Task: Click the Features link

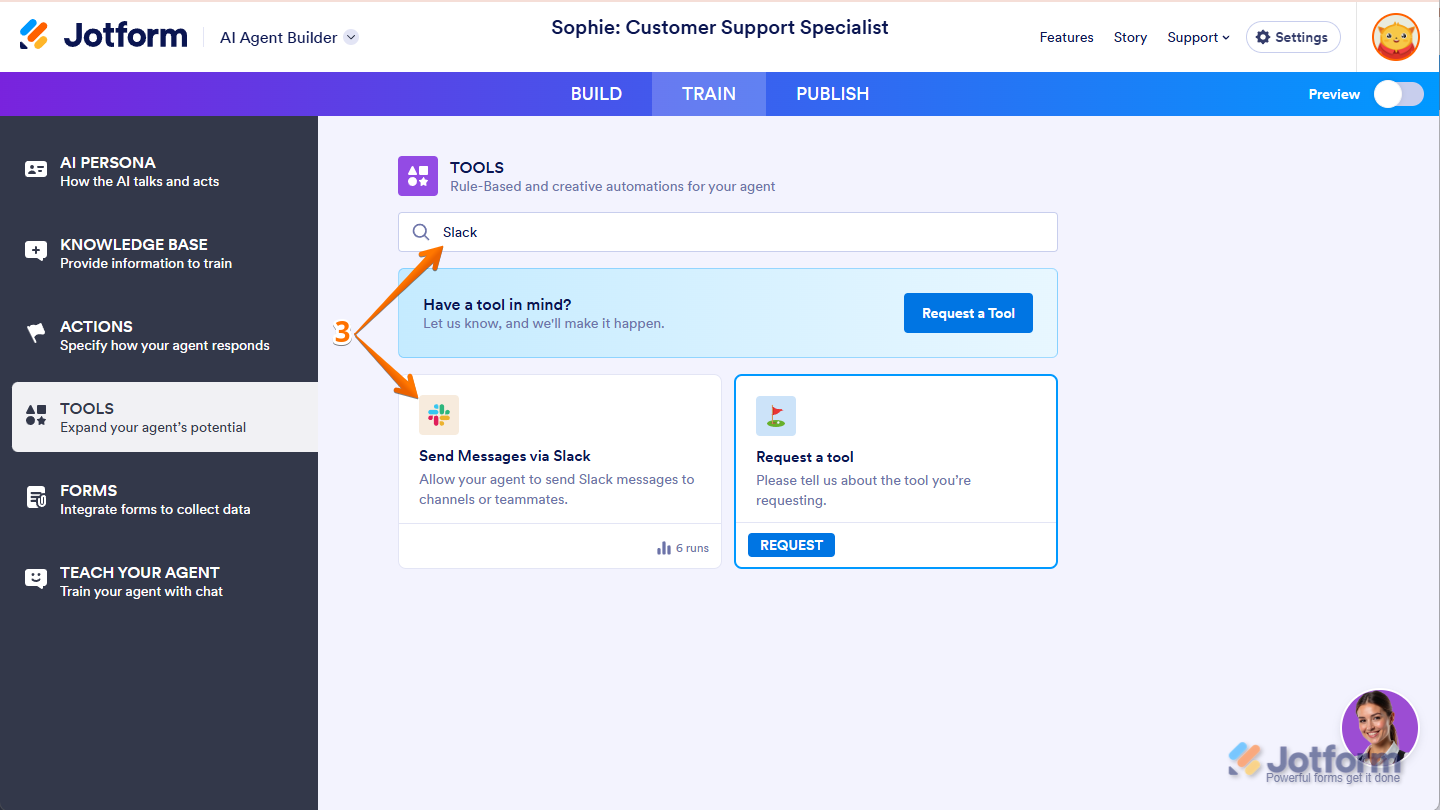Action: point(1066,37)
